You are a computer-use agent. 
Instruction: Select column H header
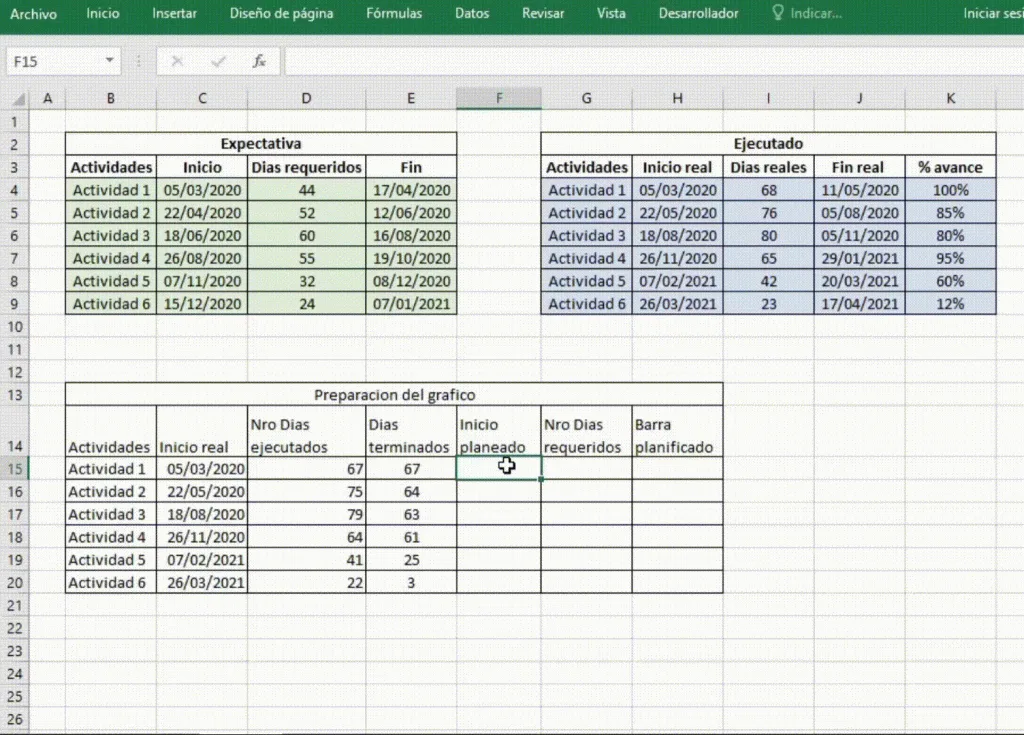point(677,99)
